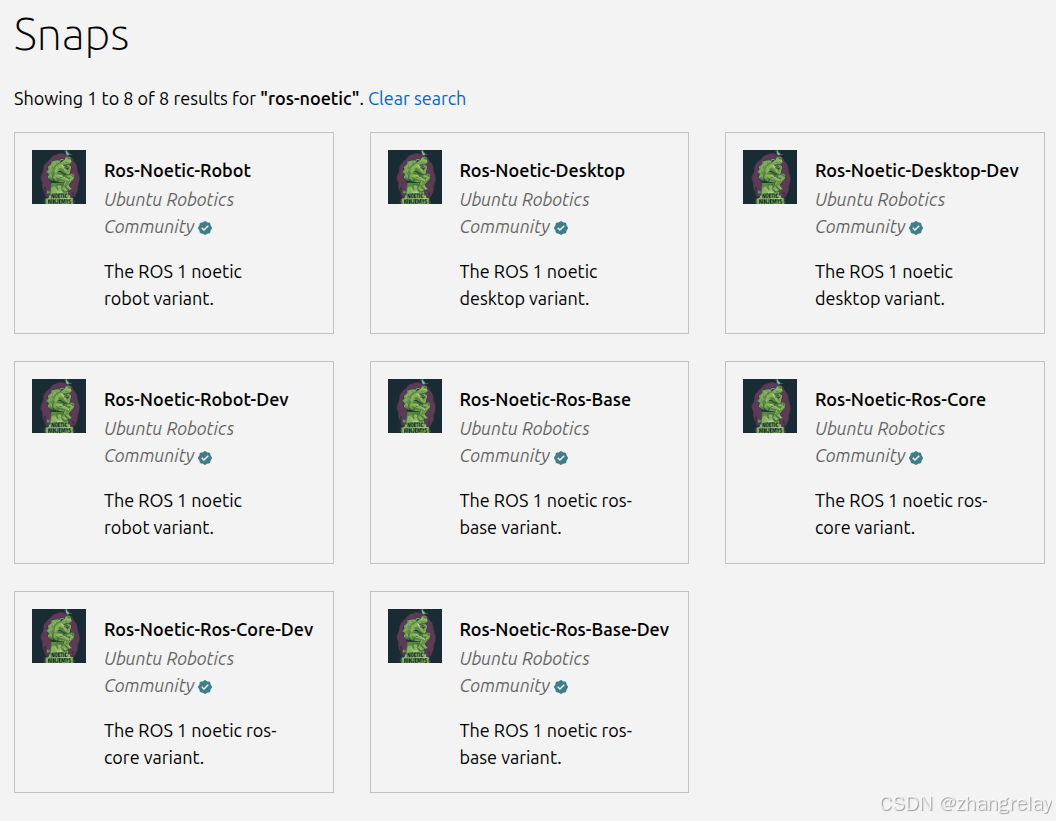The width and height of the screenshot is (1056, 821).
Task: Open the Ros-Noetic-Ros-Core-Dev snap icon
Action: click(x=59, y=636)
